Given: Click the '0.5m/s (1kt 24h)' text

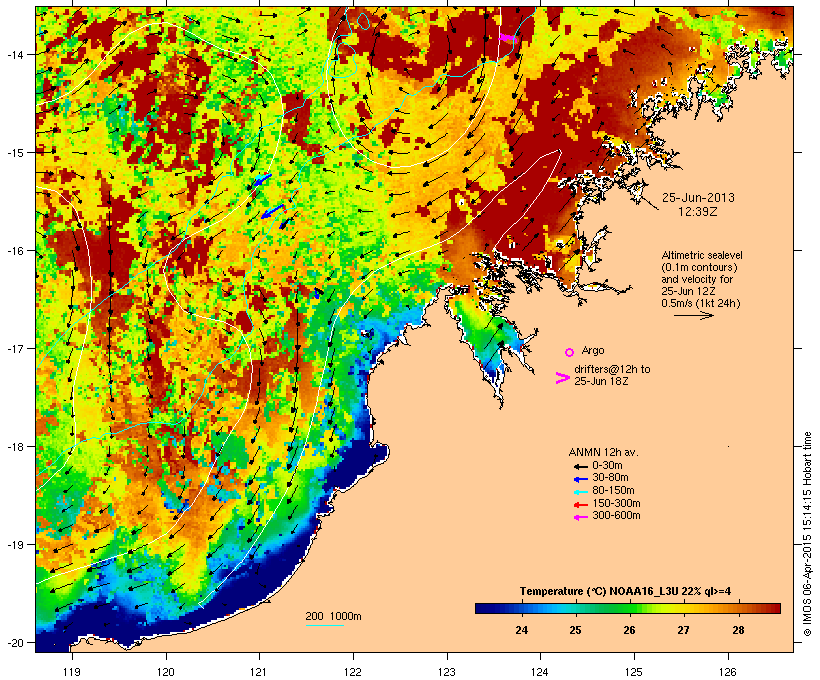Looking at the screenshot, I should click(x=701, y=303).
